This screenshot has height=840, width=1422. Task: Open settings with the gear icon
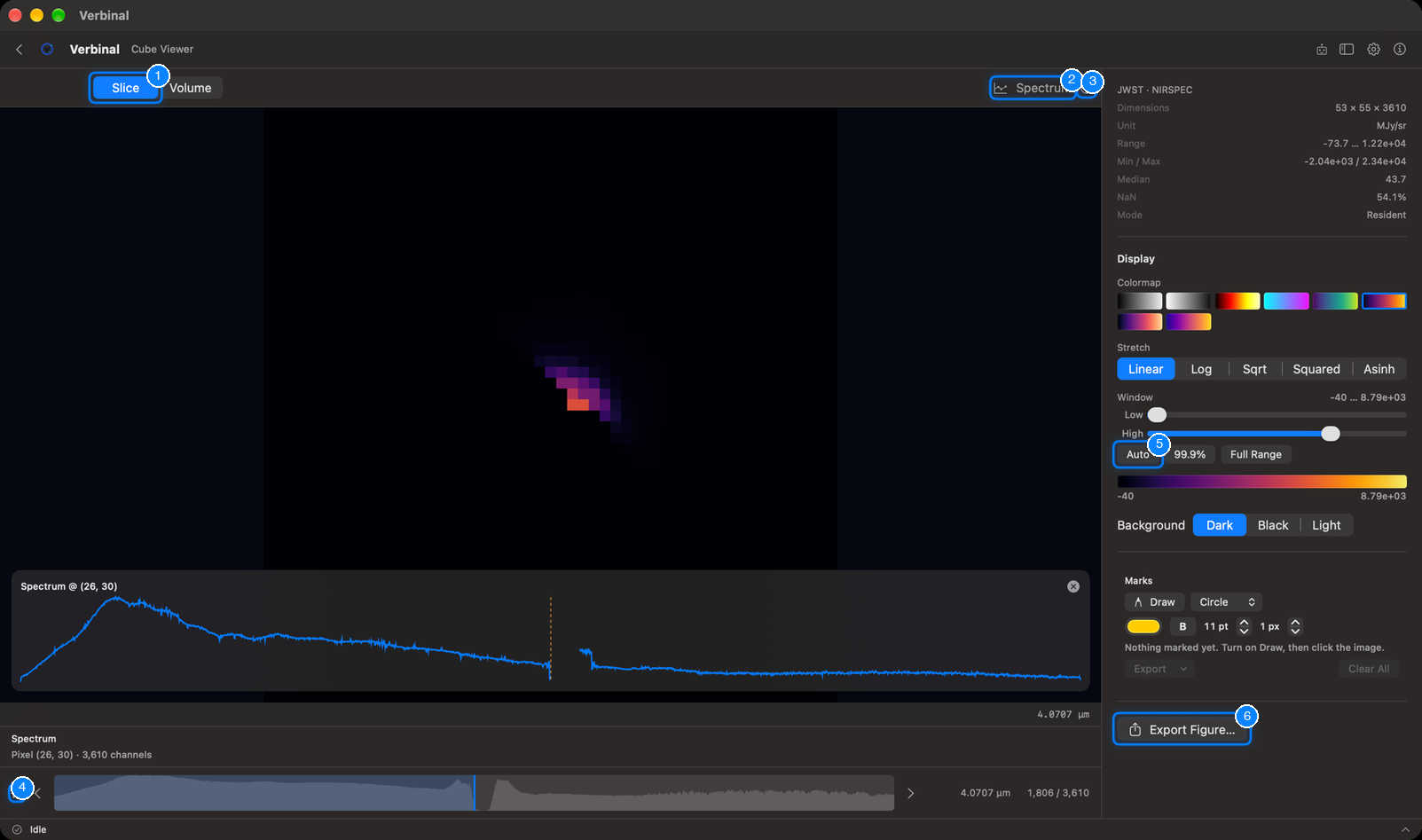[1373, 50]
